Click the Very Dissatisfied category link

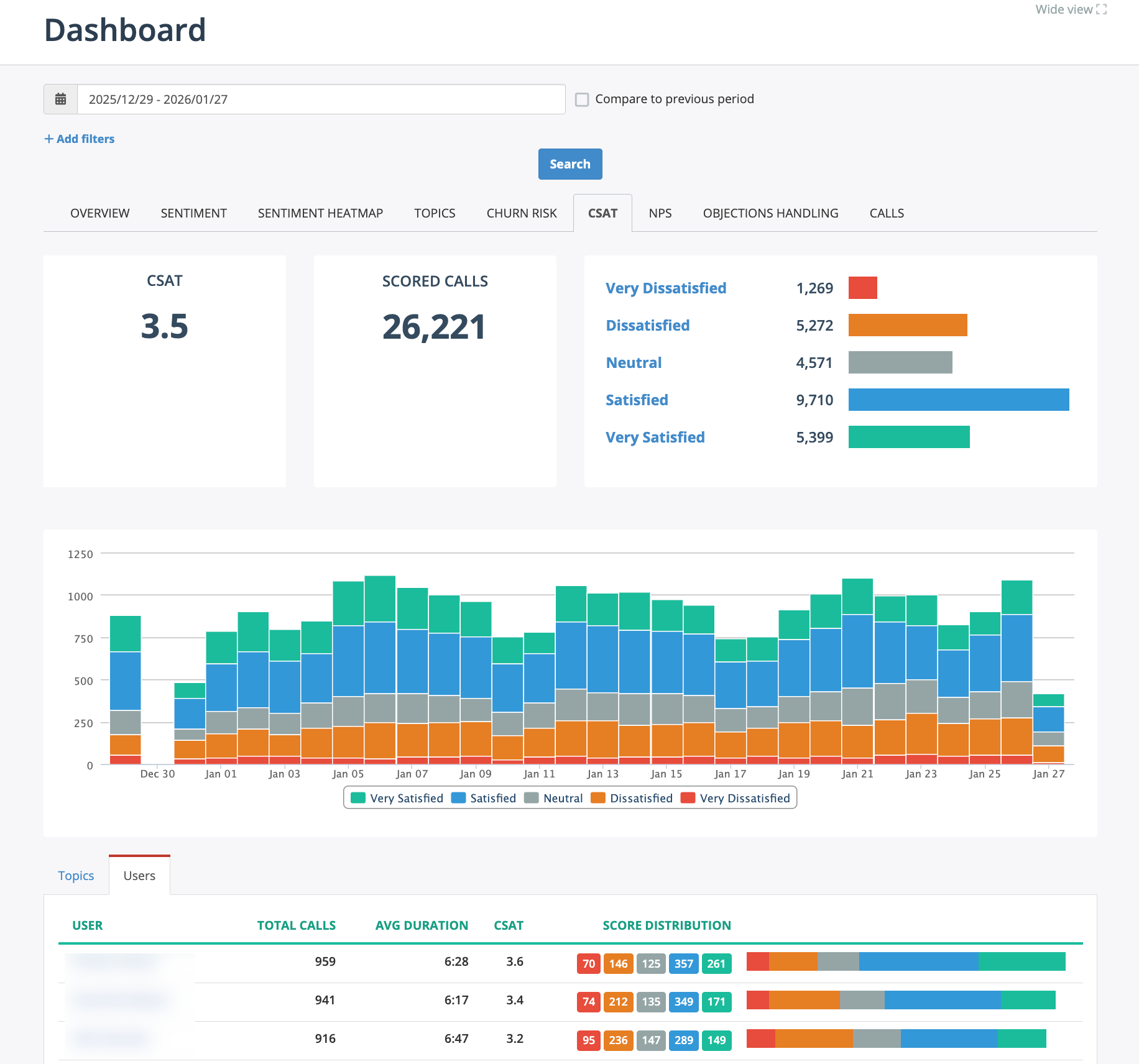pyautogui.click(x=665, y=288)
